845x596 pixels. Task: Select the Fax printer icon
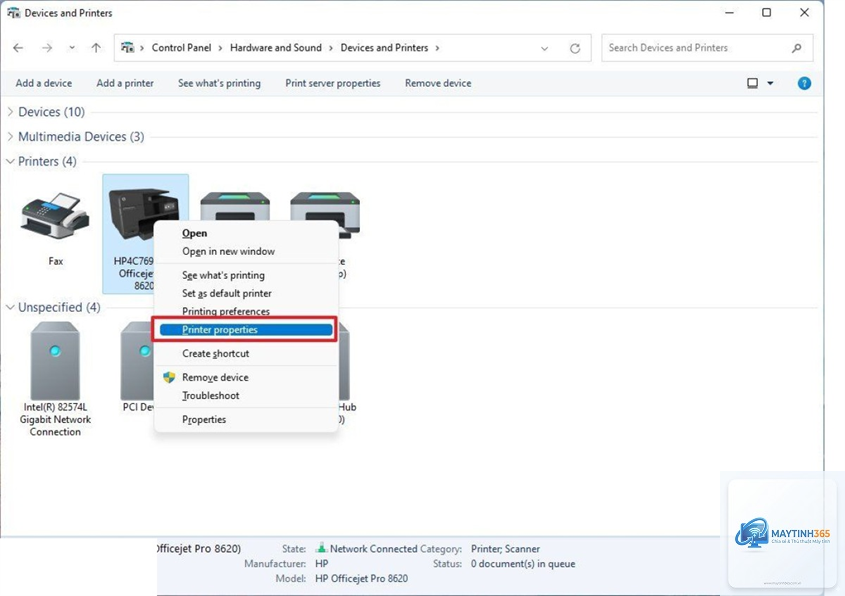point(55,216)
